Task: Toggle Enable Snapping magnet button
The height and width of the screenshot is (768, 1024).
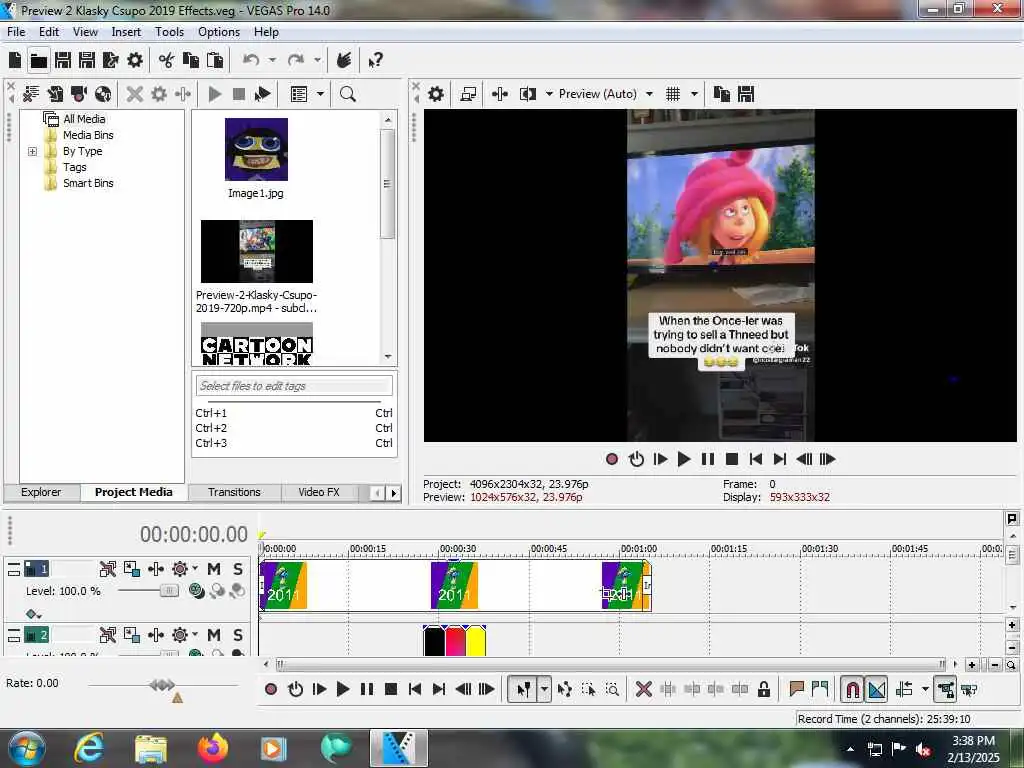Action: 852,689
